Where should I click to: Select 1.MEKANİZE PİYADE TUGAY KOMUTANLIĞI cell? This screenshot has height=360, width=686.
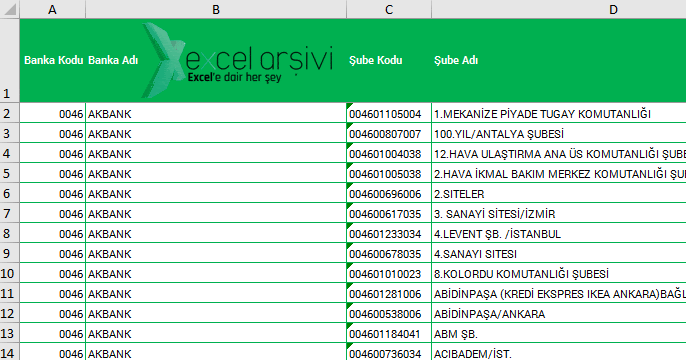click(x=559, y=114)
